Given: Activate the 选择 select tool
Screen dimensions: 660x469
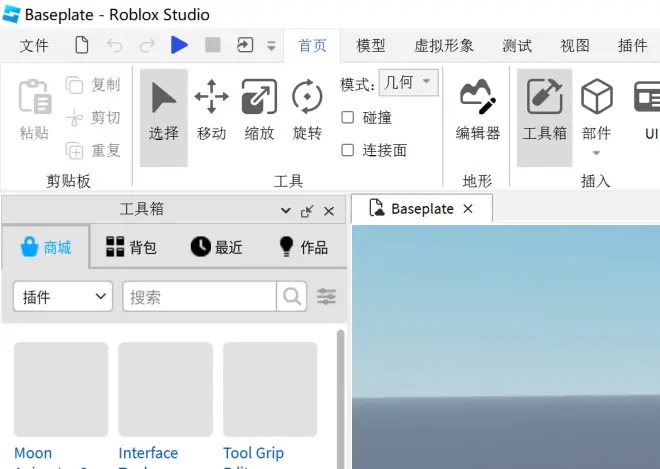Looking at the screenshot, I should pyautogui.click(x=164, y=117).
